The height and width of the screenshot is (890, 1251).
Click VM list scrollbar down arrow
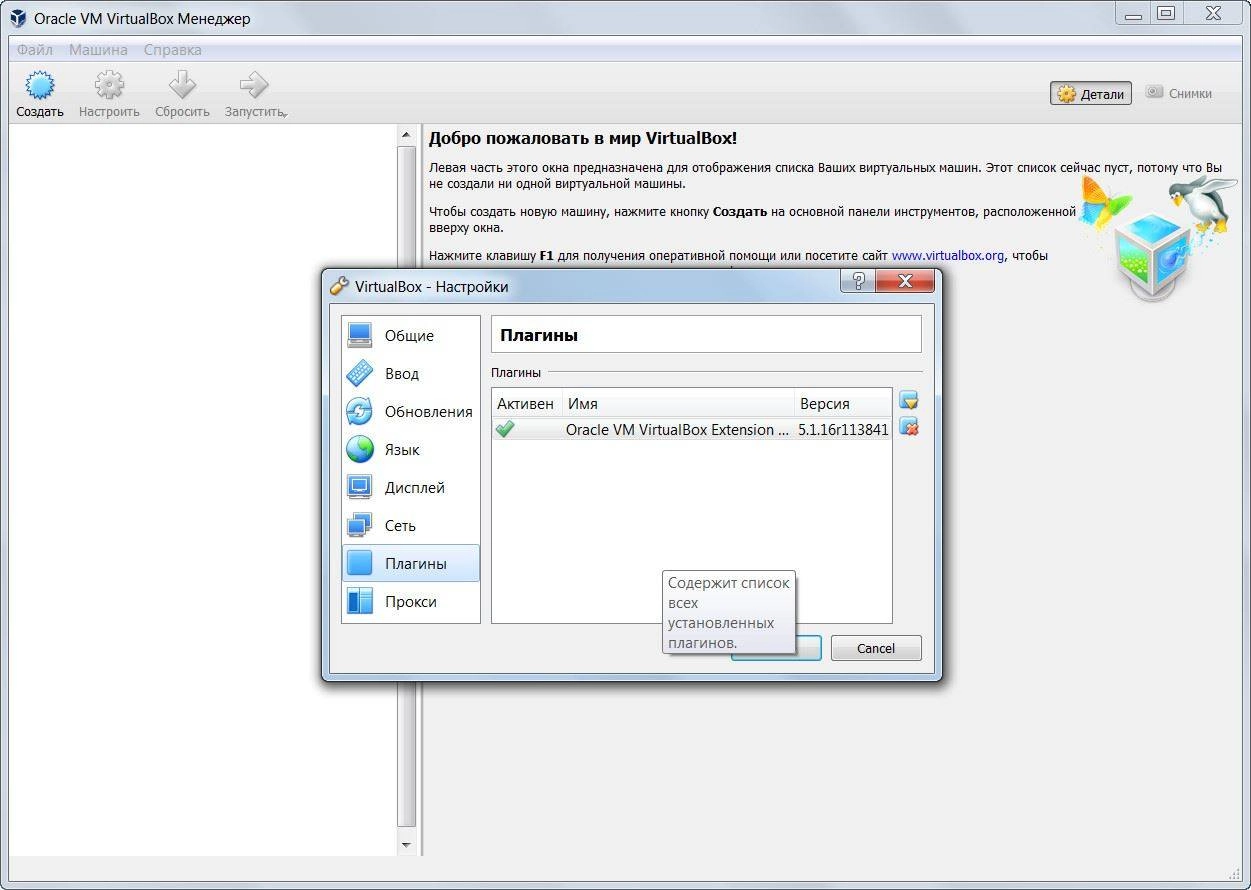click(x=406, y=845)
